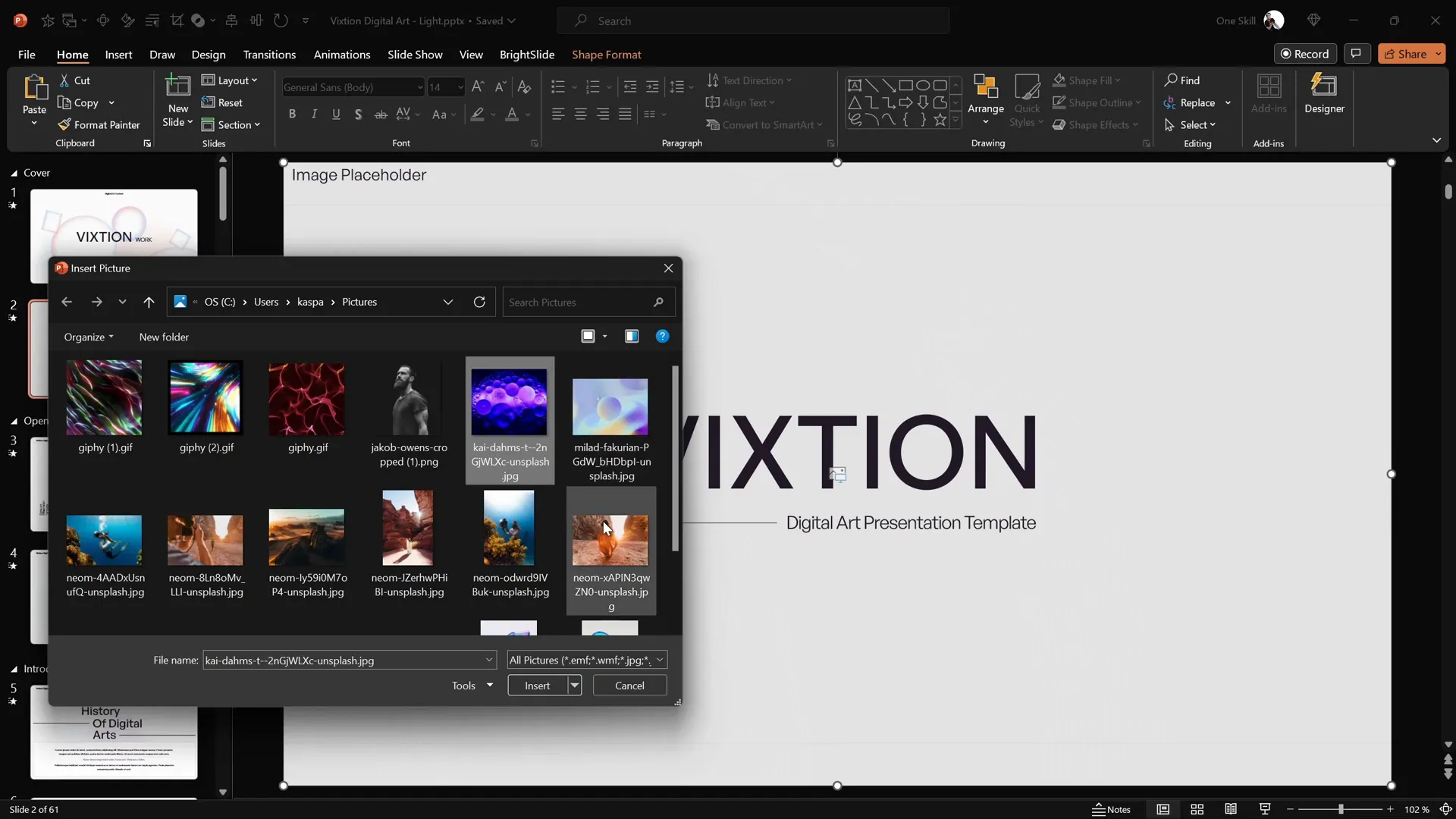The height and width of the screenshot is (819, 1456).
Task: Expand the Section dropdown
Action: (x=231, y=125)
